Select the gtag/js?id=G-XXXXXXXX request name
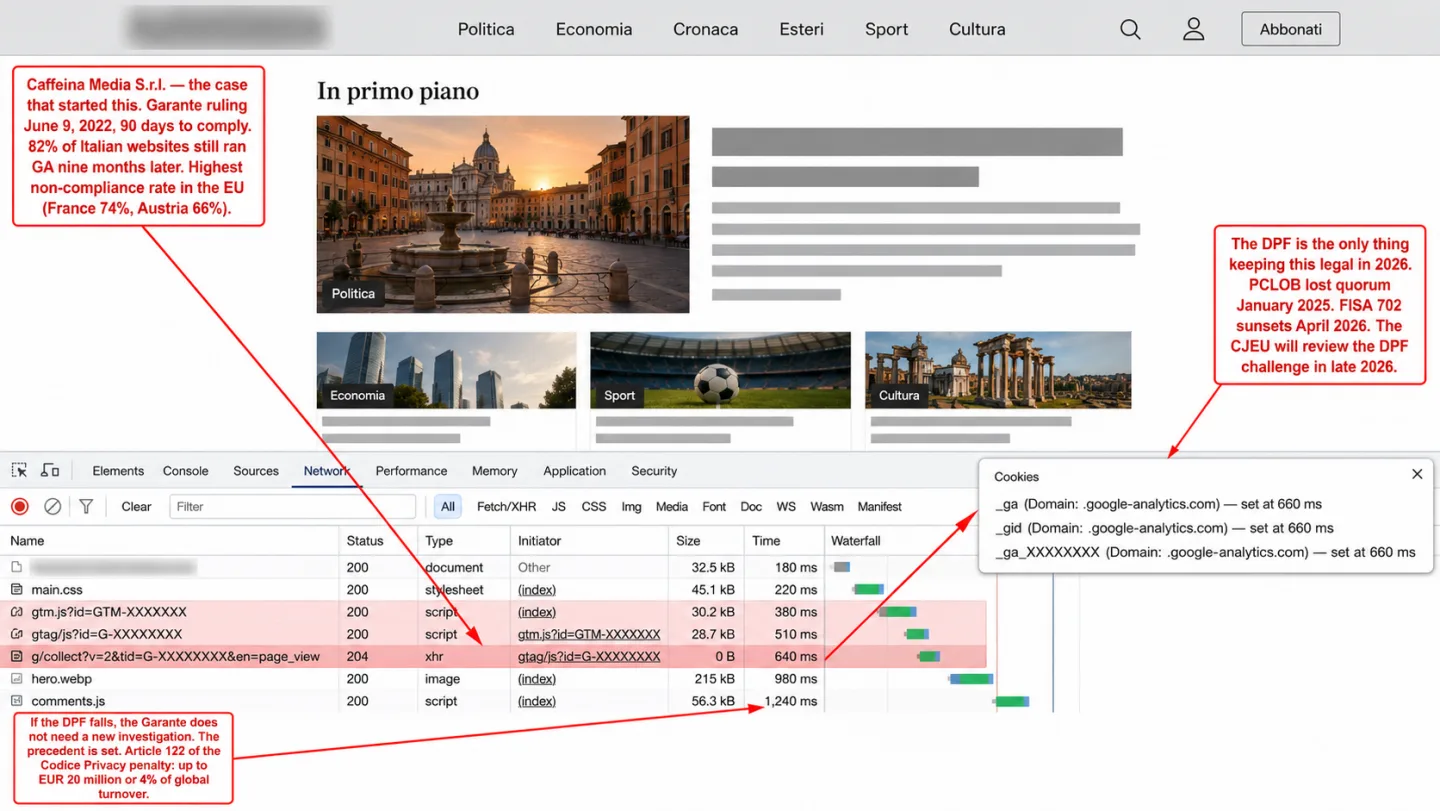 click(106, 634)
